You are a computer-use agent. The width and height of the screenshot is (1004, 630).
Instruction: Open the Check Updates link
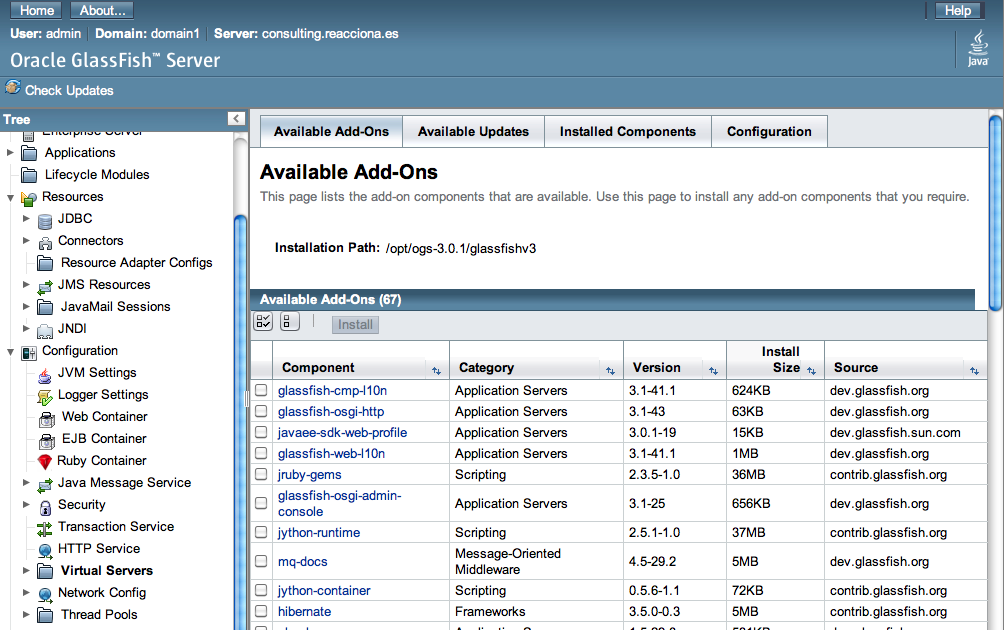[69, 90]
